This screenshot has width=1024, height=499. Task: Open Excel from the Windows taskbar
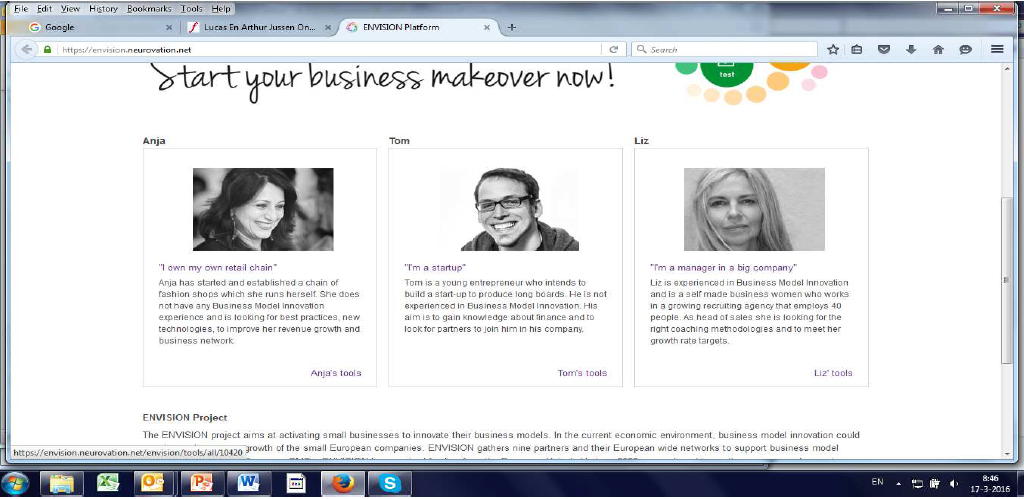pos(108,484)
